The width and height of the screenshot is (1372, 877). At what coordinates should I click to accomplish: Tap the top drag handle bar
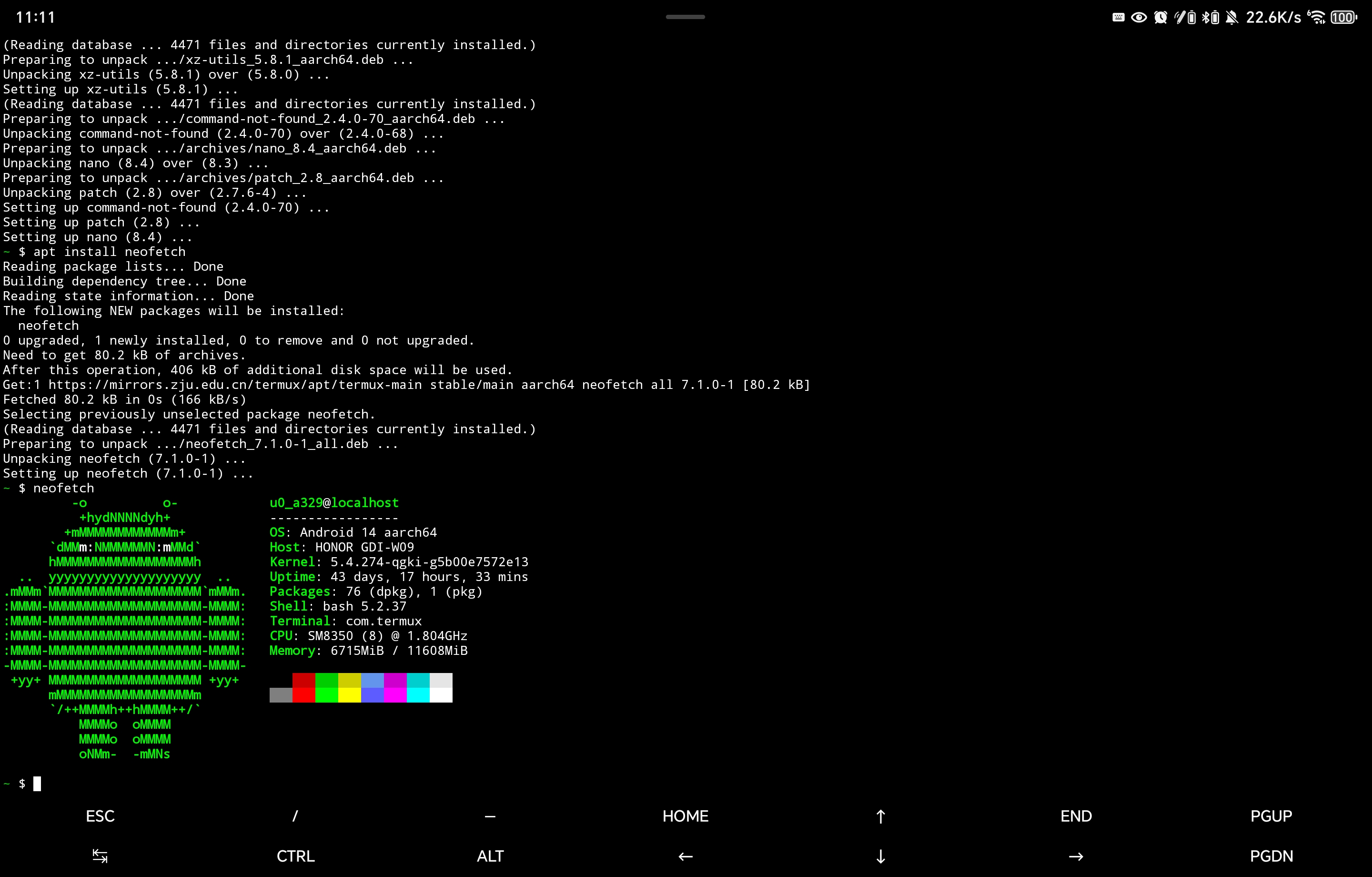[686, 17]
